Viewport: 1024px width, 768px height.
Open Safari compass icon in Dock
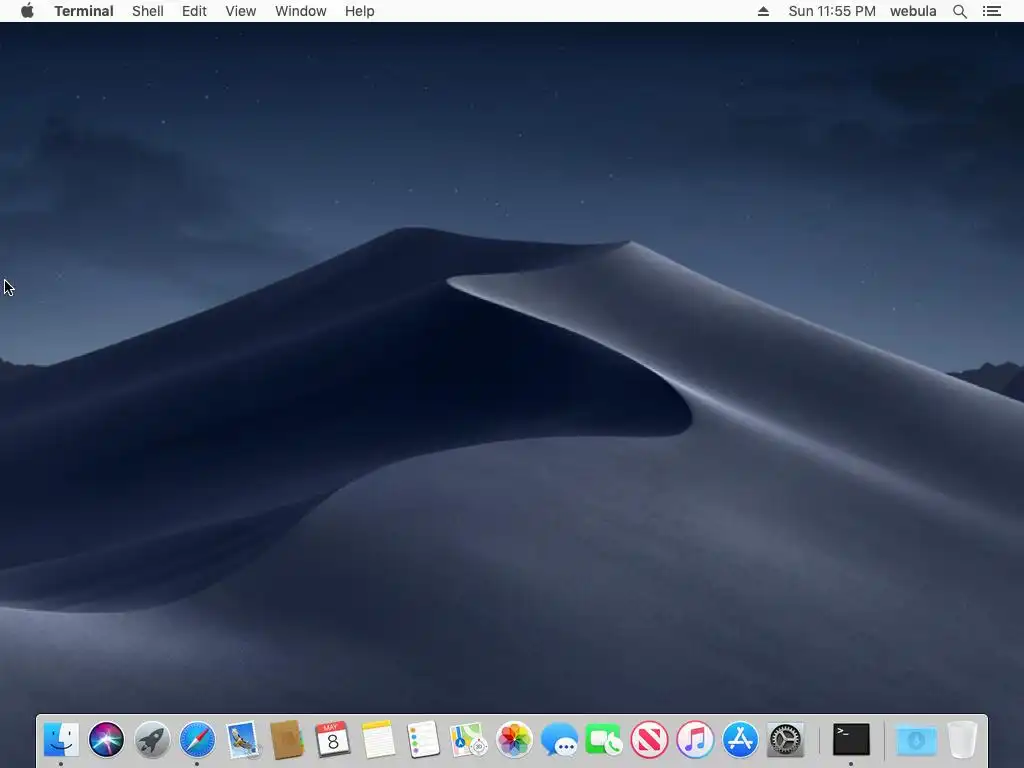tap(197, 740)
